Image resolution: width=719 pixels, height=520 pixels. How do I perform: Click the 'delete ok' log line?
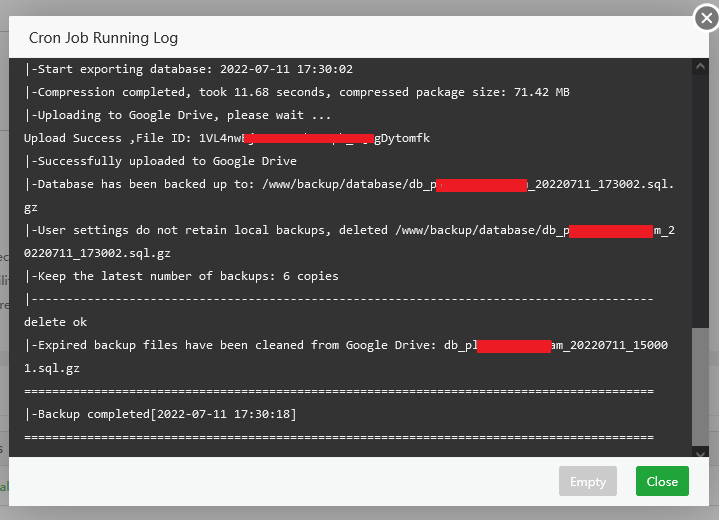click(x=55, y=322)
